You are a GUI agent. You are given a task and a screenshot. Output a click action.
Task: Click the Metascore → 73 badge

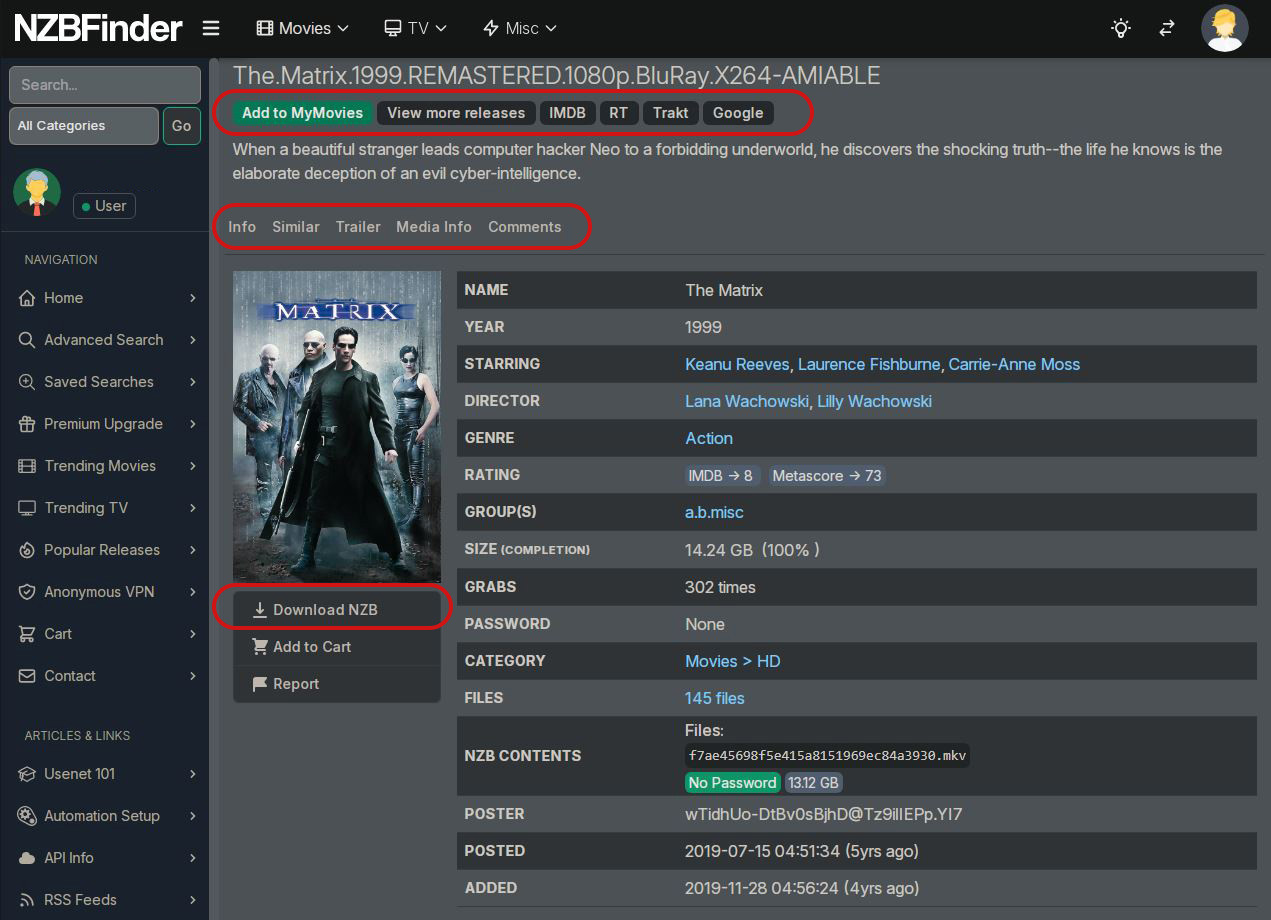tap(827, 476)
